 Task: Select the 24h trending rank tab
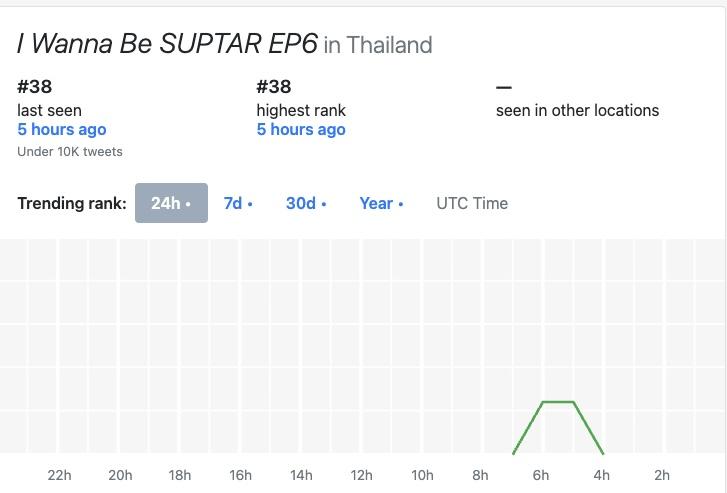pyautogui.click(x=171, y=203)
